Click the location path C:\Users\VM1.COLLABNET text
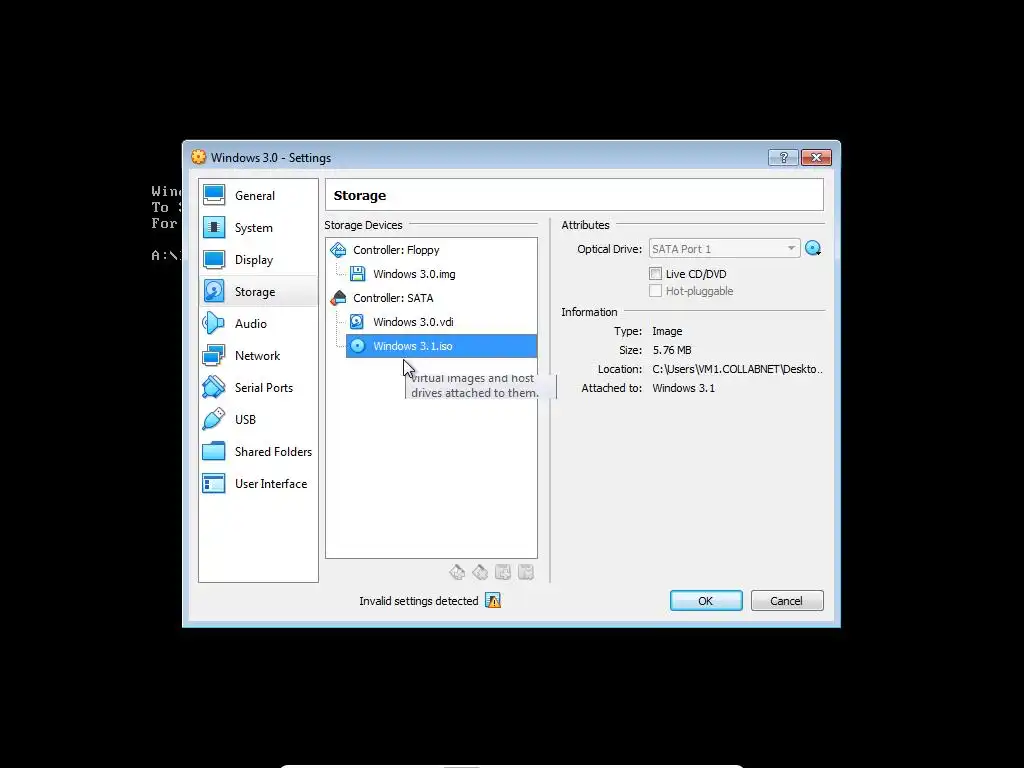 coord(737,369)
